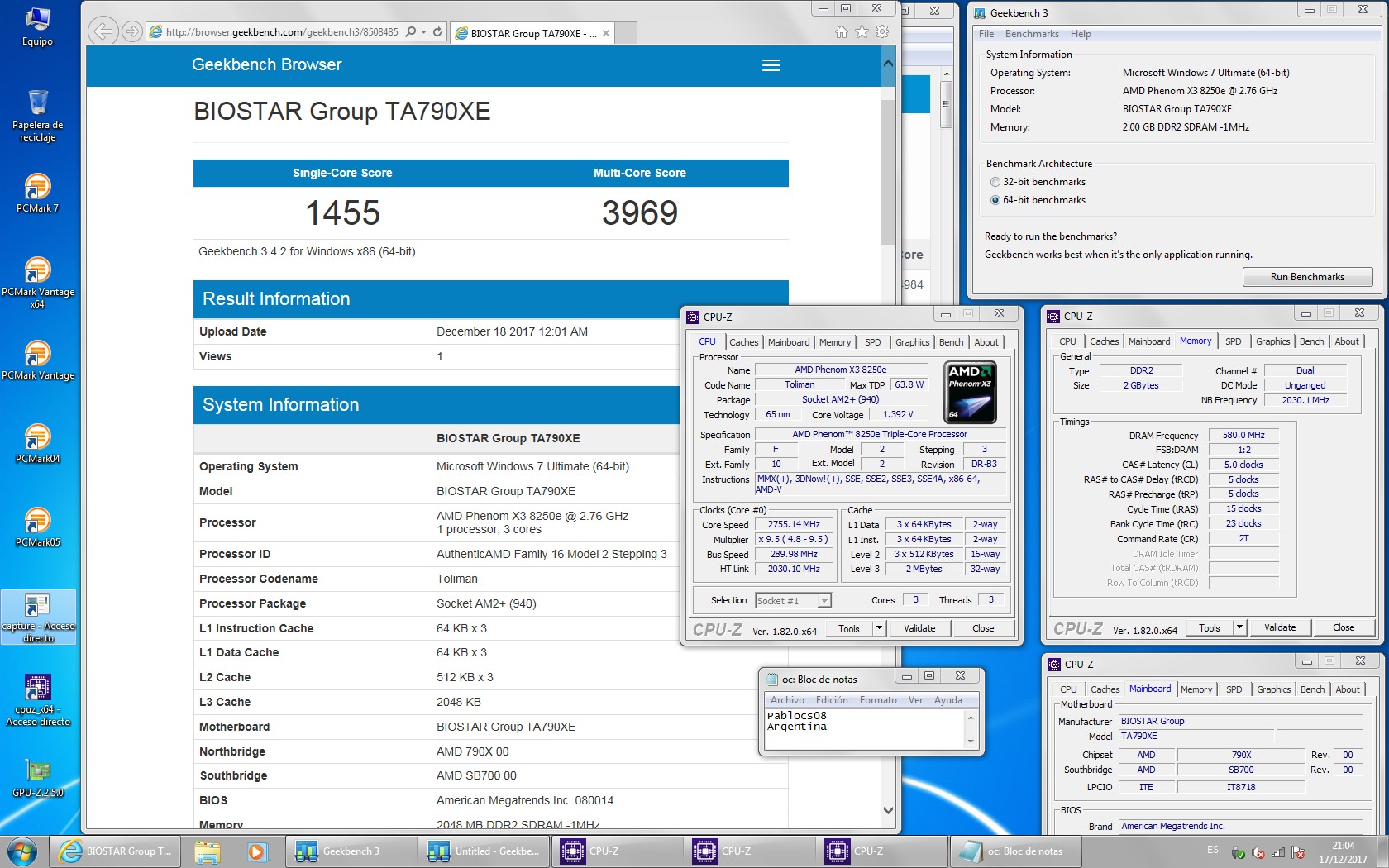
Task: Launch PCMark05 desktop shortcut
Action: [38, 527]
